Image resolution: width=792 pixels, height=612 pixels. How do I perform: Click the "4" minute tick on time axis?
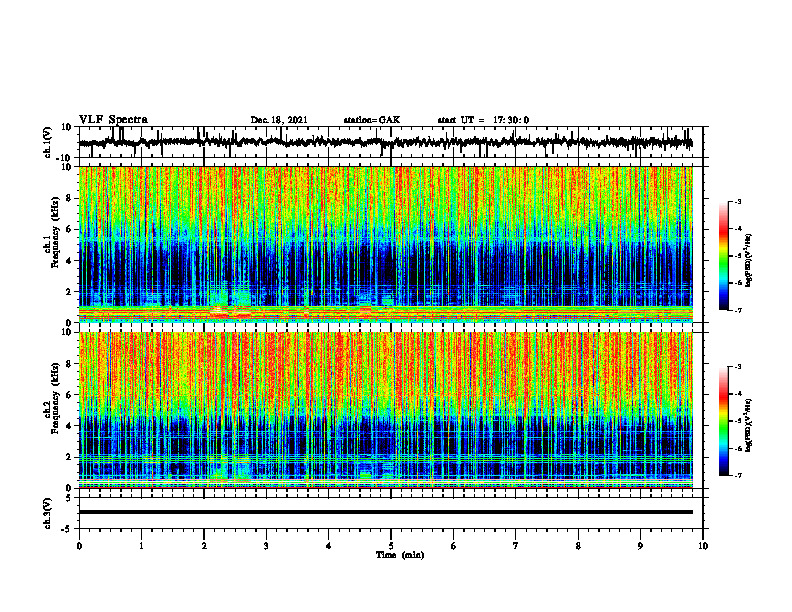point(329,546)
